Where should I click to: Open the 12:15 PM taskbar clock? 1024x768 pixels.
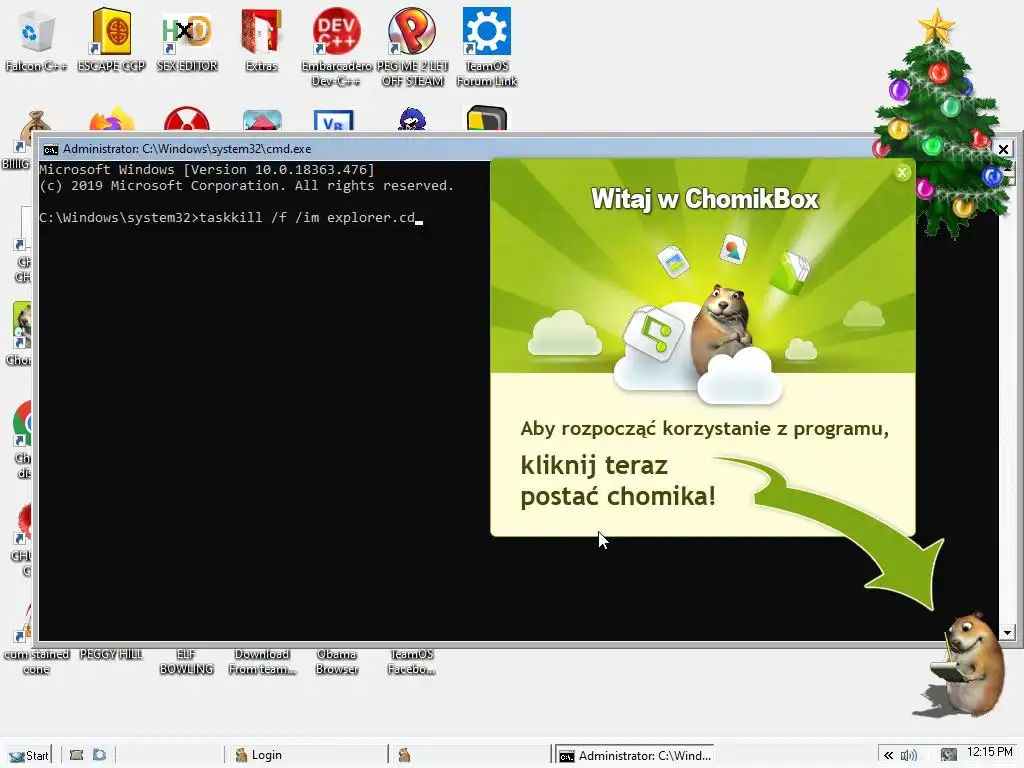pyautogui.click(x=989, y=752)
